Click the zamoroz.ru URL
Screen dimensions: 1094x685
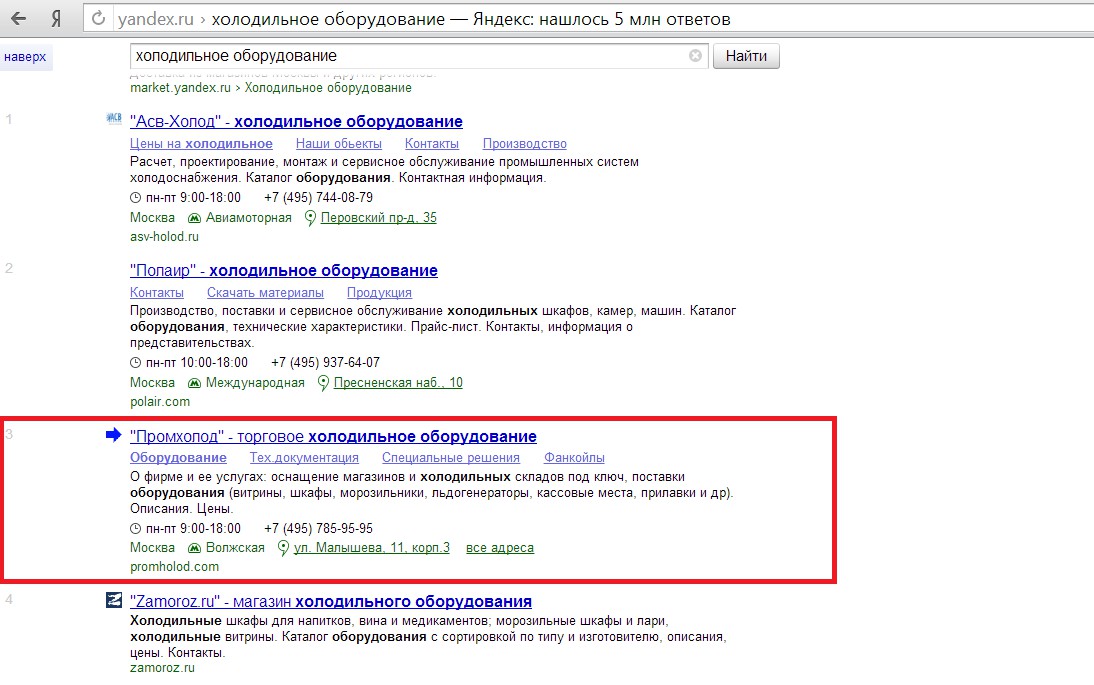(x=162, y=668)
